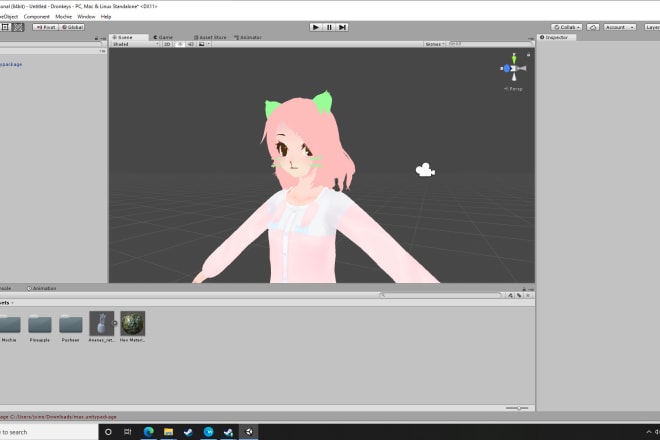Click the Pause button

point(329,27)
